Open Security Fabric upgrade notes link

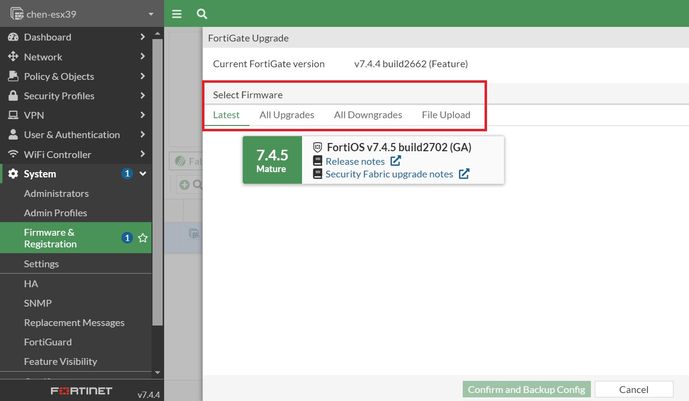tap(389, 174)
